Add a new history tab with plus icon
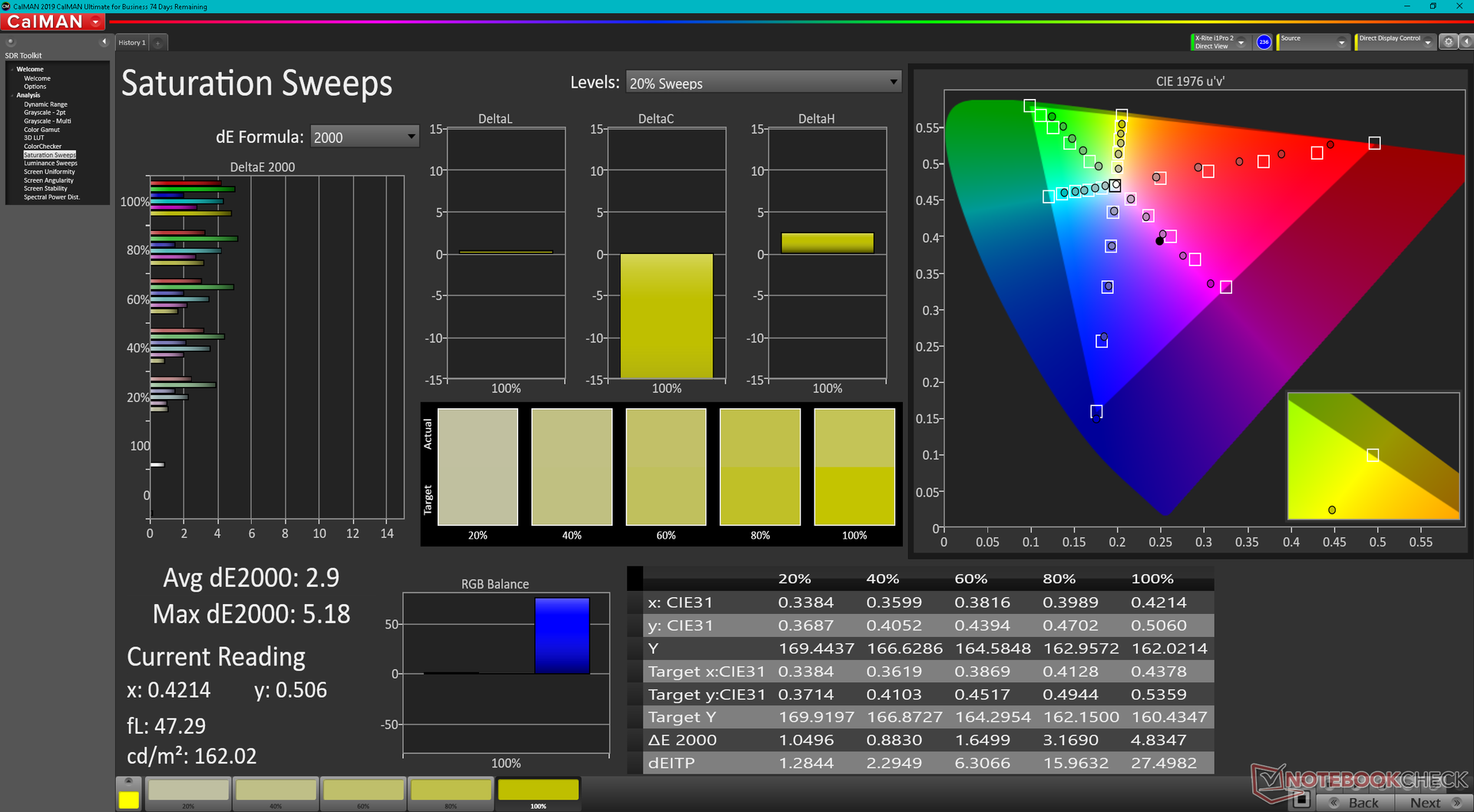 click(x=158, y=43)
